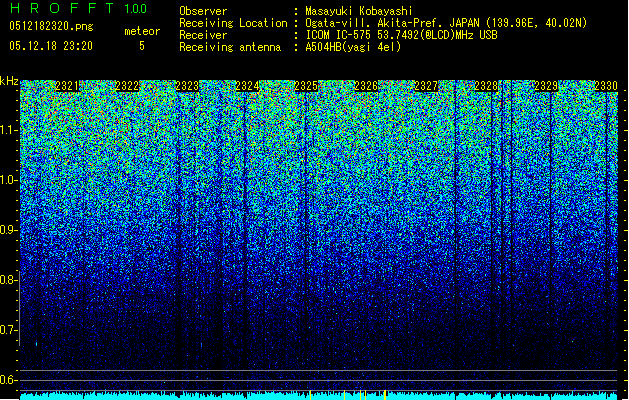The width and height of the screenshot is (629, 400).
Task: Click the Observer field label
Action: [x=203, y=11]
